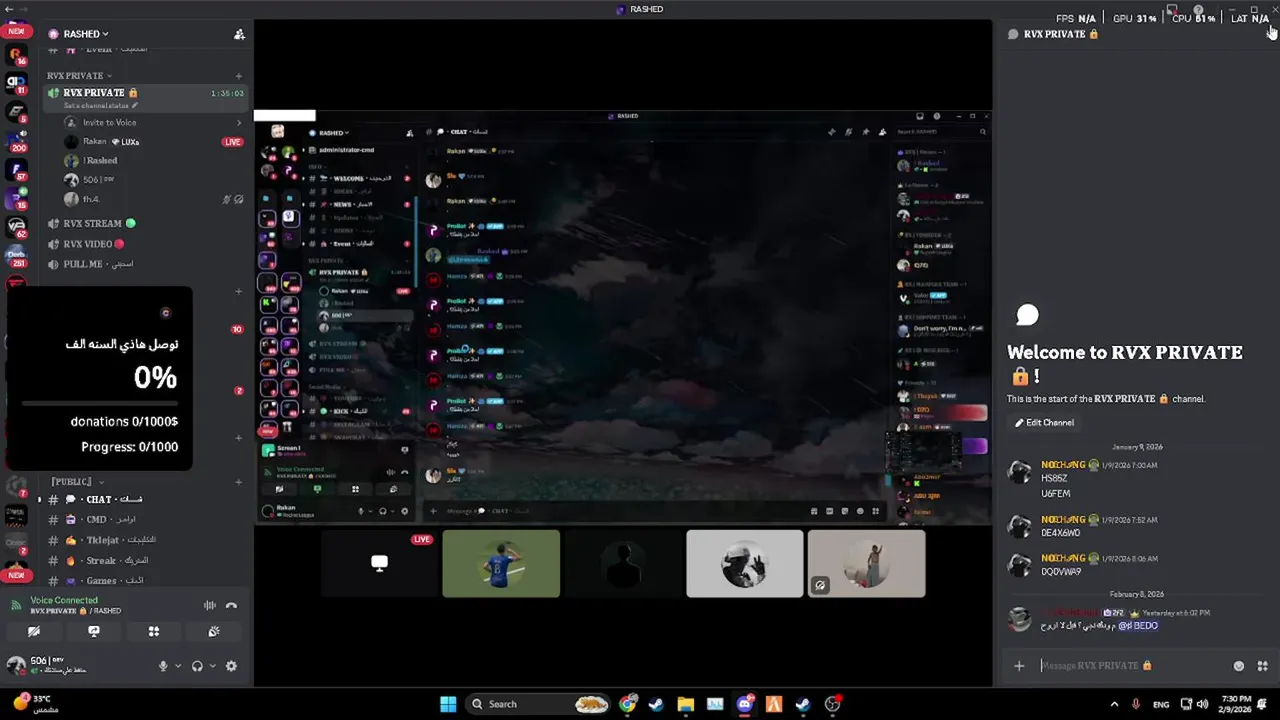Click the @BEDO mention in the message

click(x=1138, y=626)
